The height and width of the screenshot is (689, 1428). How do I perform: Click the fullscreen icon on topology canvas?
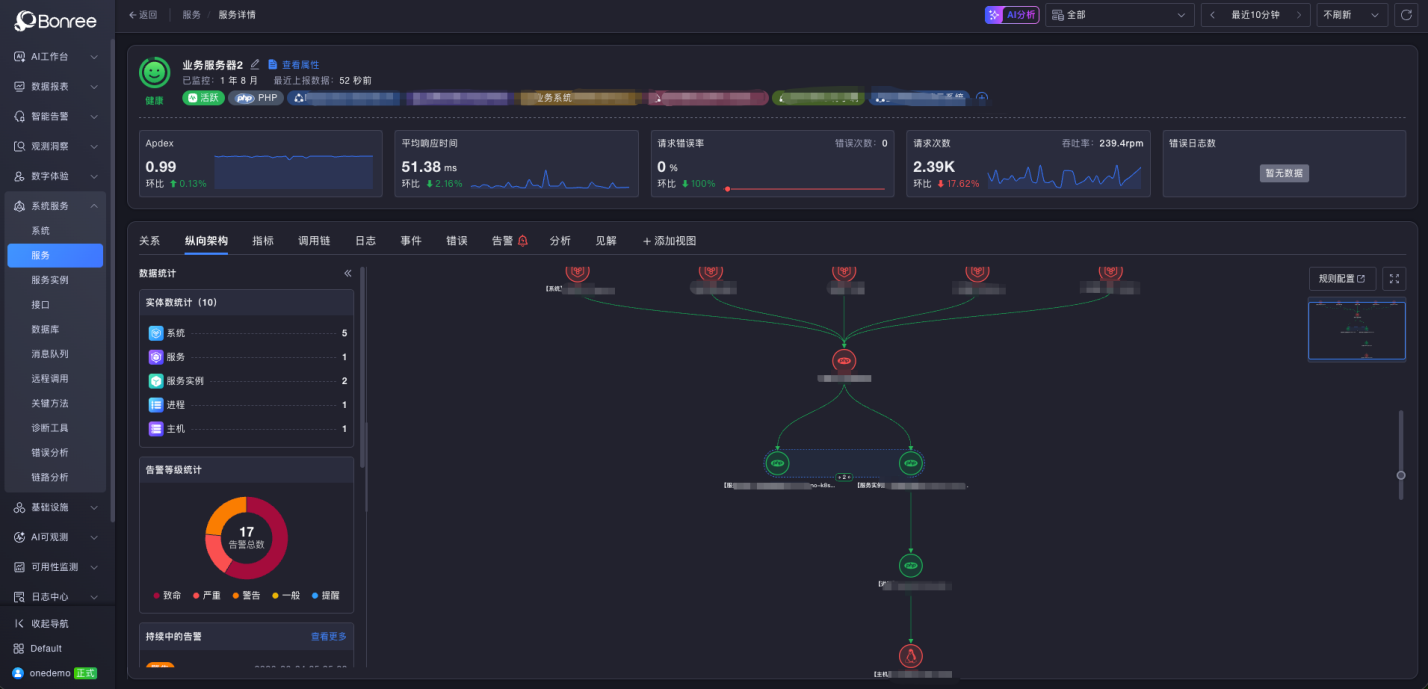[x=1394, y=278]
